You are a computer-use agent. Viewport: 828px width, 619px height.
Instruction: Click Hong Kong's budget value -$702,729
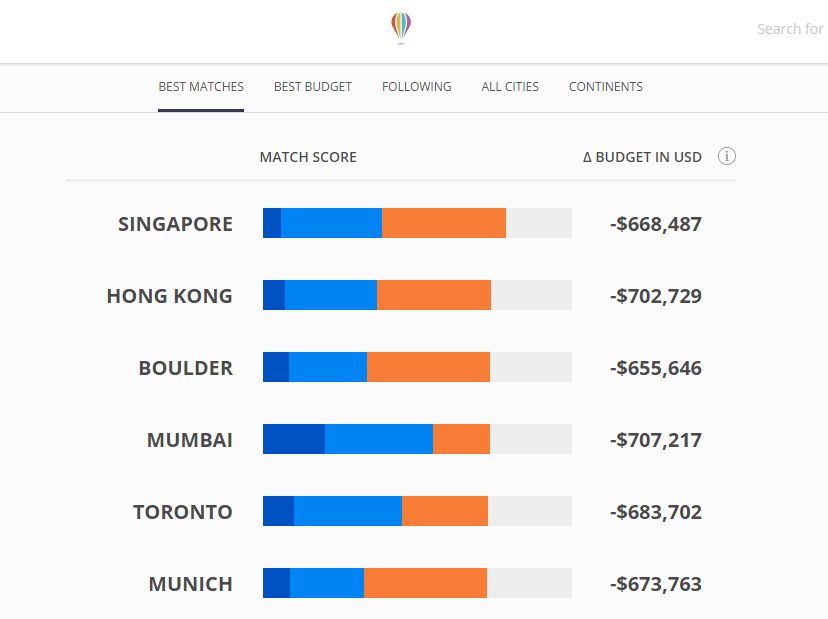tap(656, 296)
